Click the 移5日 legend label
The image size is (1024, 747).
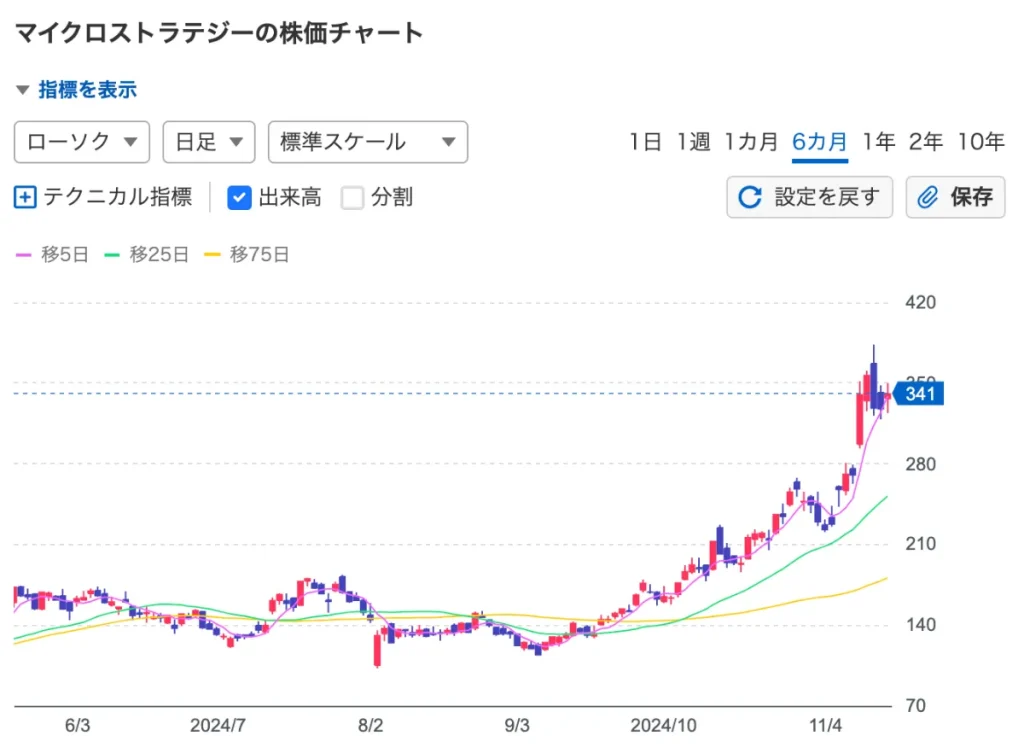click(65, 255)
